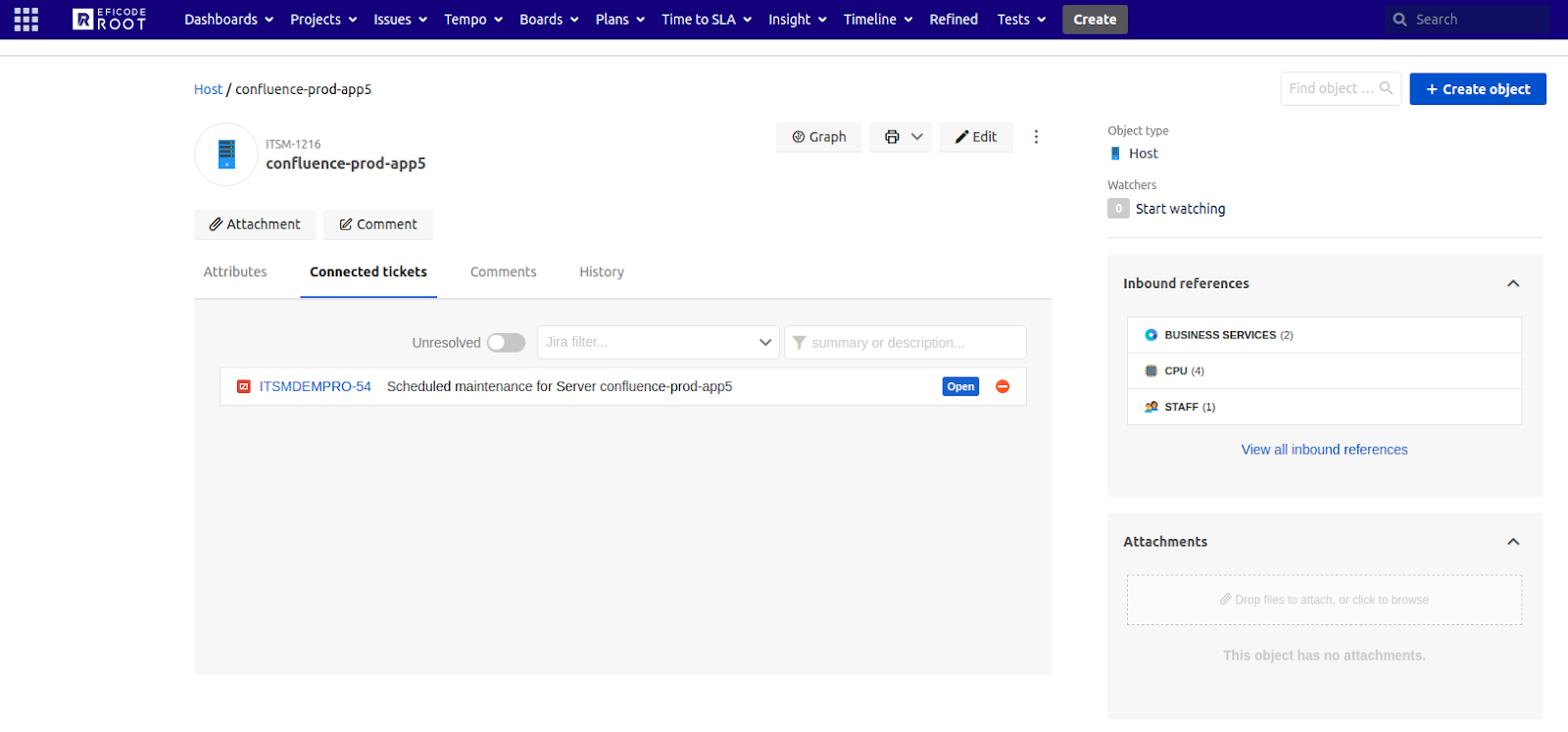The width and height of the screenshot is (1568, 732).
Task: Click the host server object avatar icon
Action: point(226,154)
